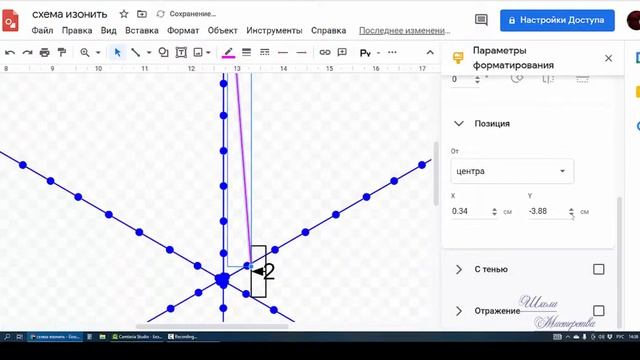
Task: Open the Инструменты menu
Action: point(274,31)
